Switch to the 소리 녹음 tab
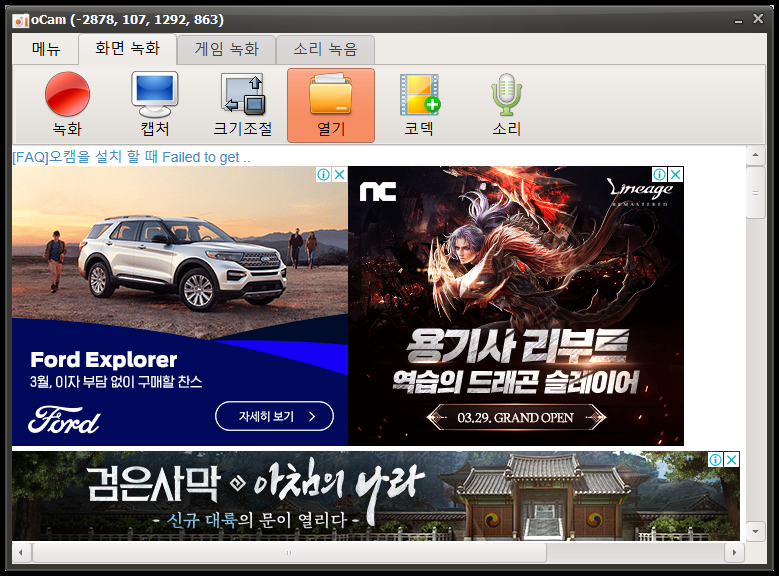The image size is (779, 576). pyautogui.click(x=325, y=49)
